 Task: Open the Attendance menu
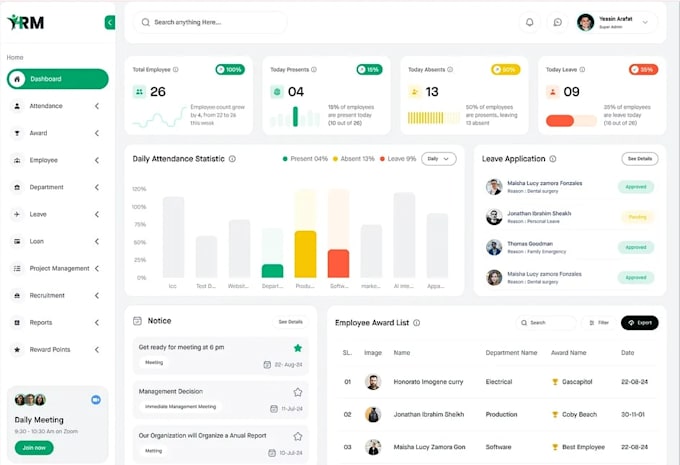(46, 106)
